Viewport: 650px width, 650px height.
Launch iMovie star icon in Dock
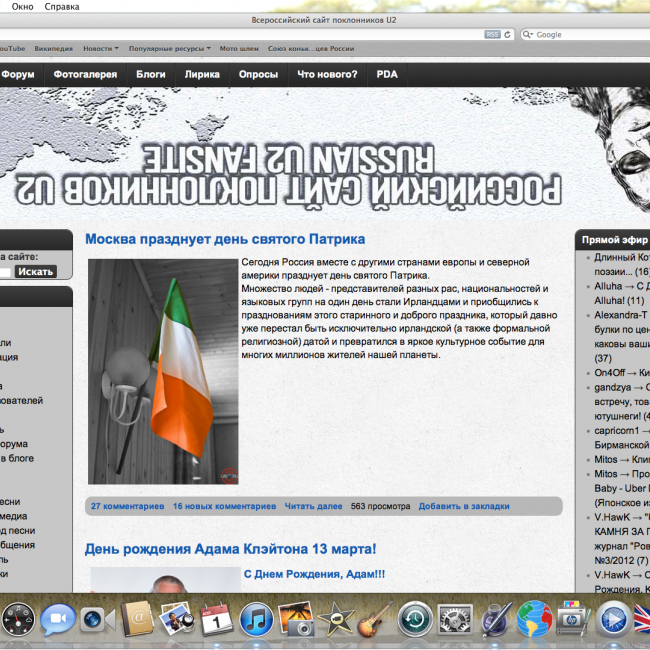(x=335, y=620)
